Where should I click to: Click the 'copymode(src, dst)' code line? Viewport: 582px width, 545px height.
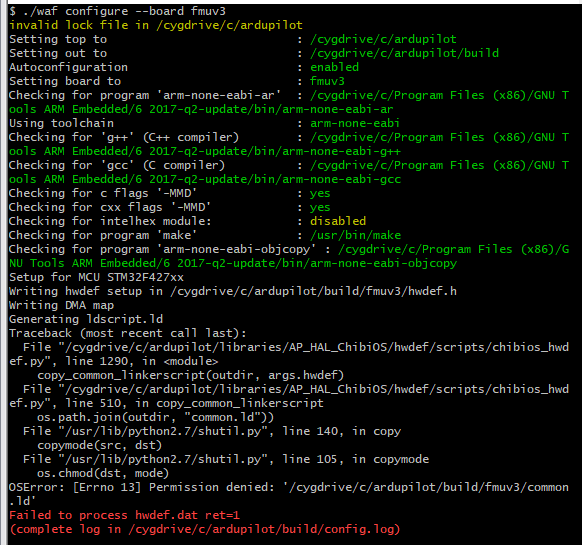click(99, 445)
